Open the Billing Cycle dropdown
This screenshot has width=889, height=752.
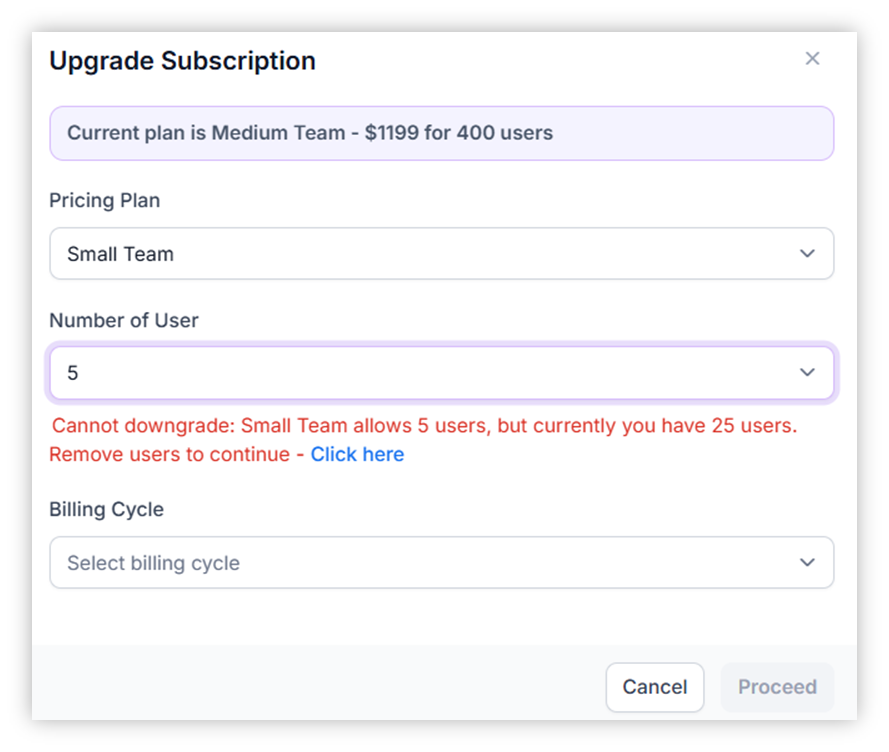click(x=441, y=563)
